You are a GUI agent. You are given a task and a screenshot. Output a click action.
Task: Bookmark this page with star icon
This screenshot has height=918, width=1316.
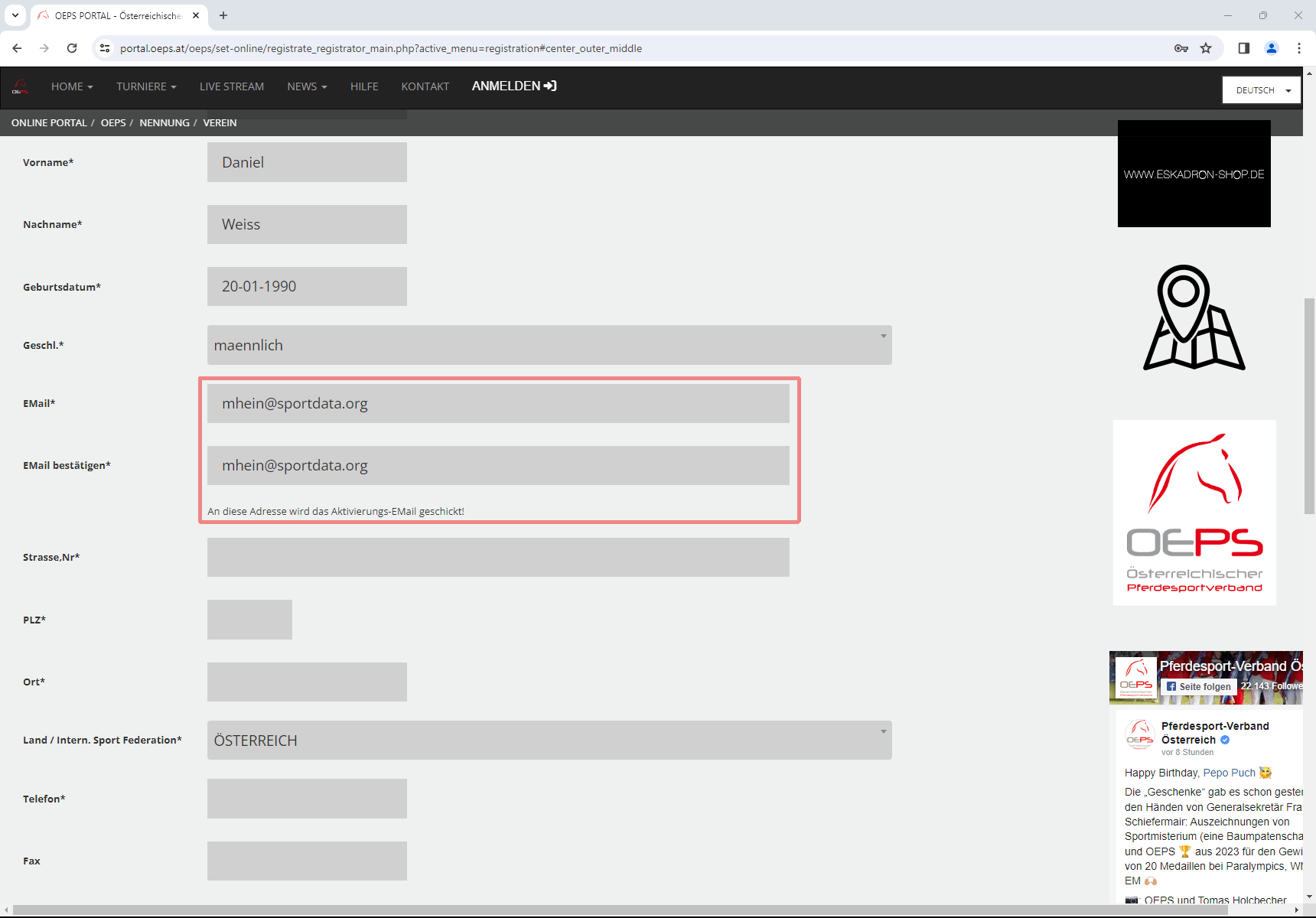click(1206, 48)
